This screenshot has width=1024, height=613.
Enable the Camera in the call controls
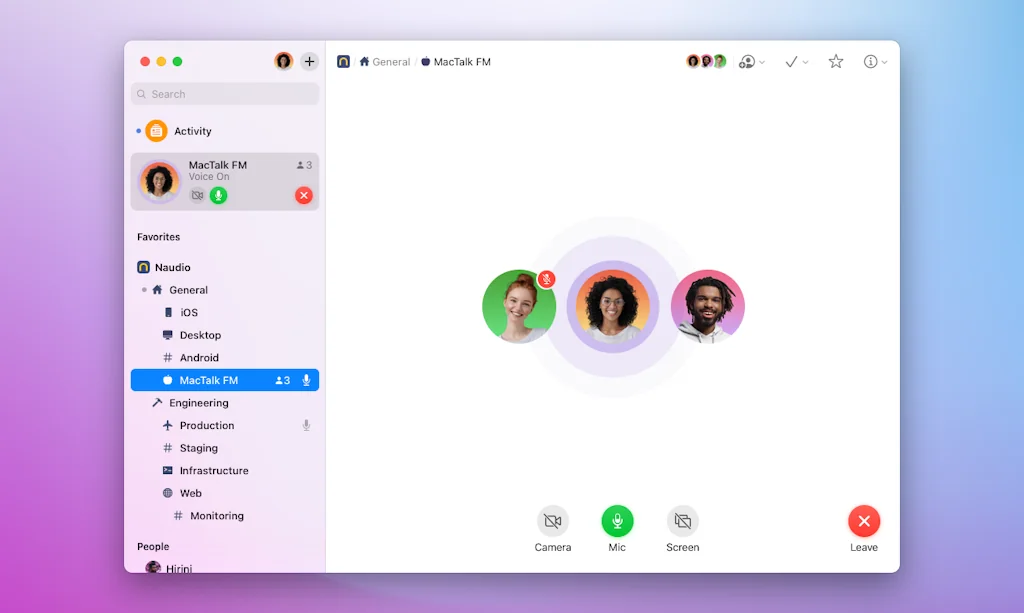pos(552,520)
